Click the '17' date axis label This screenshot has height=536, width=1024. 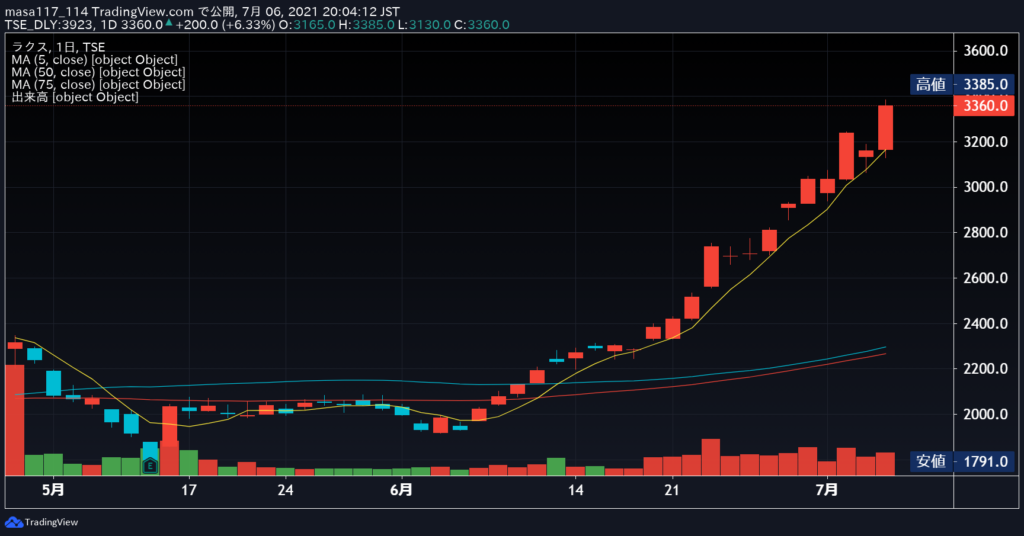189,490
